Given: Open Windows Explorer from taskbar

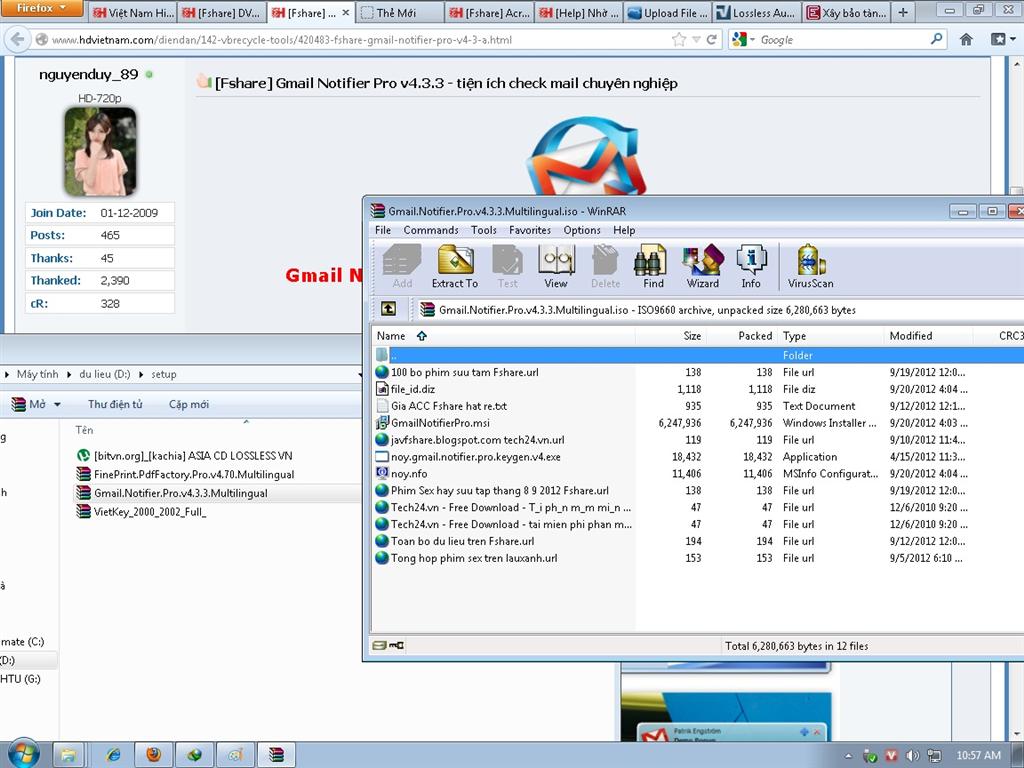Looking at the screenshot, I should [x=69, y=756].
